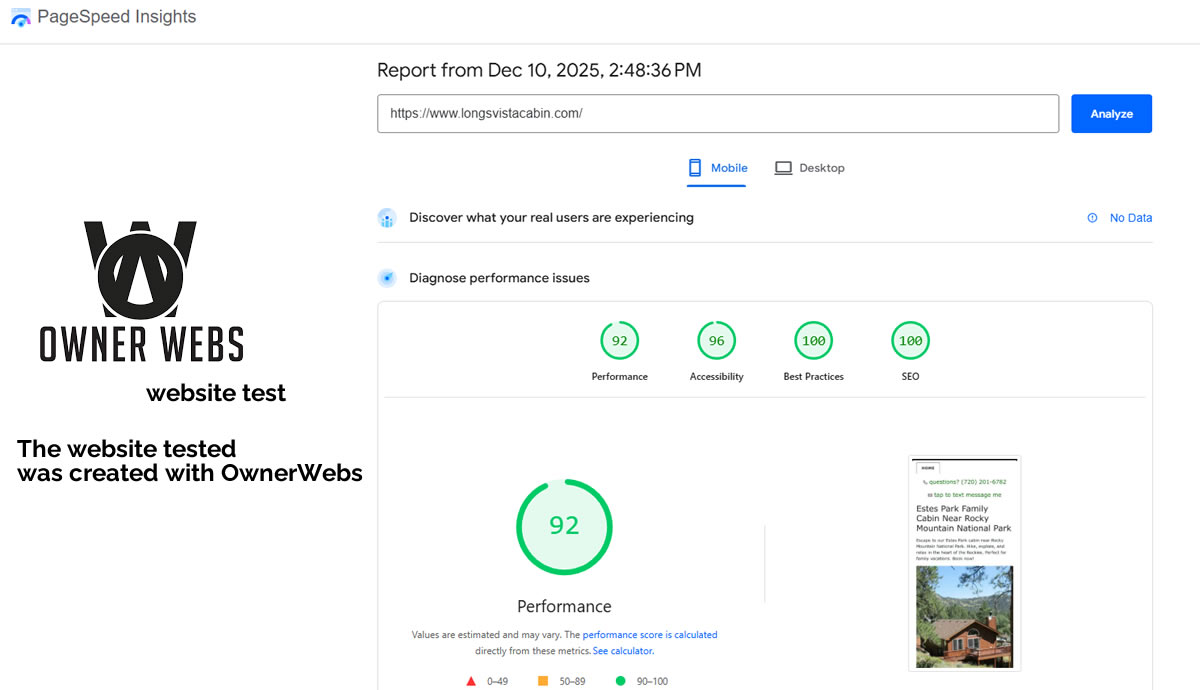Image resolution: width=1200 pixels, height=690 pixels.
Task: Click the No Data info icon
Action: point(1092,218)
